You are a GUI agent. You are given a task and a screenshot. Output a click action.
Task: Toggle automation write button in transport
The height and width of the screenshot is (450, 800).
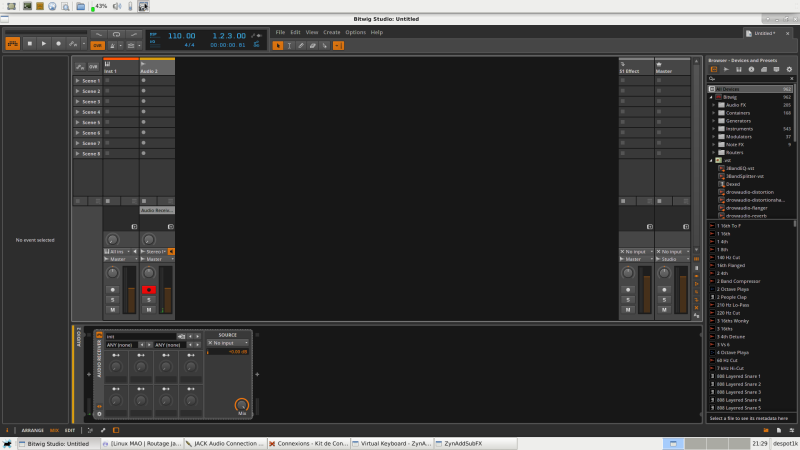coord(72,44)
